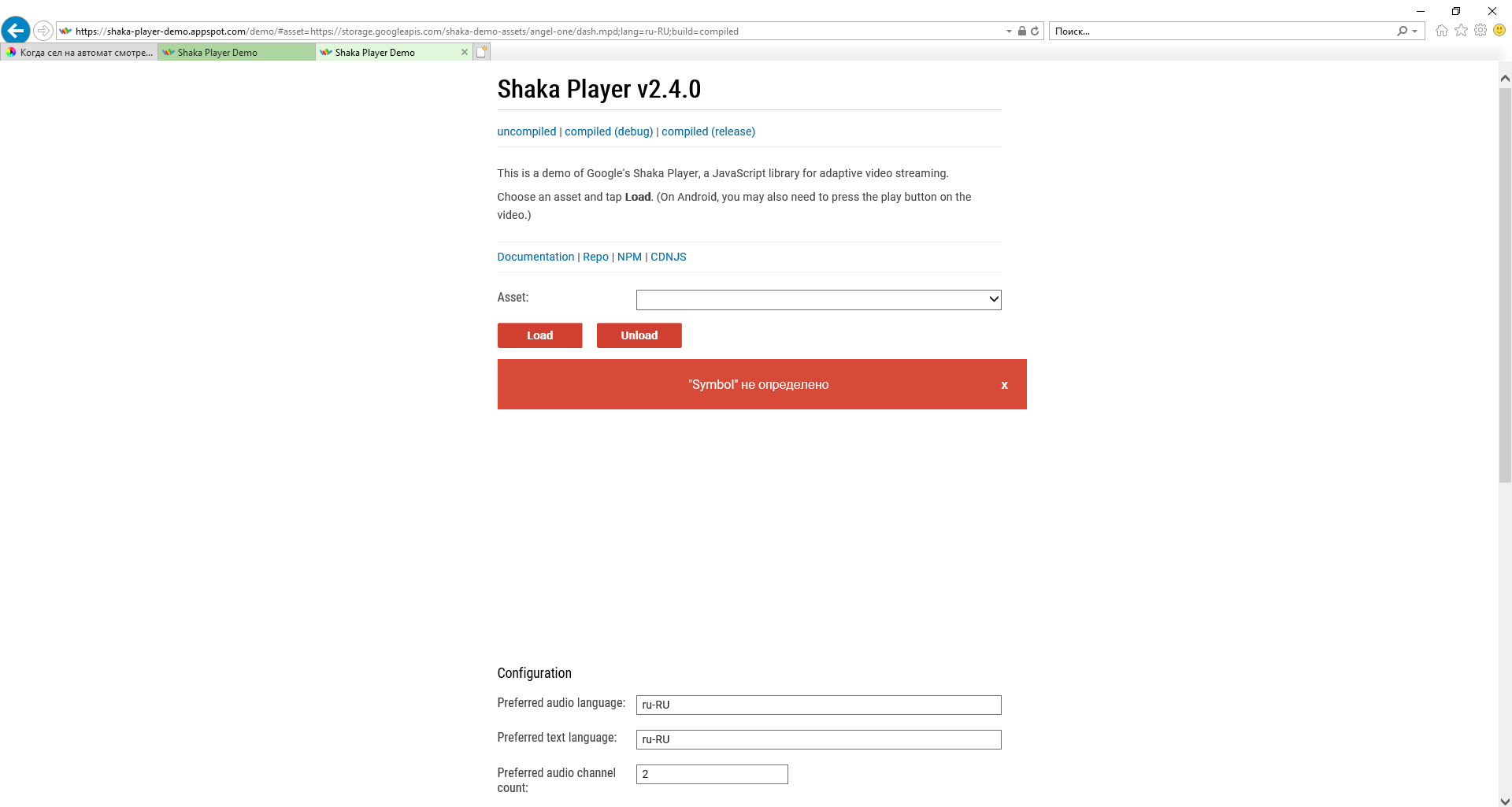1512x807 pixels.
Task: Open the Repo link
Action: point(595,257)
